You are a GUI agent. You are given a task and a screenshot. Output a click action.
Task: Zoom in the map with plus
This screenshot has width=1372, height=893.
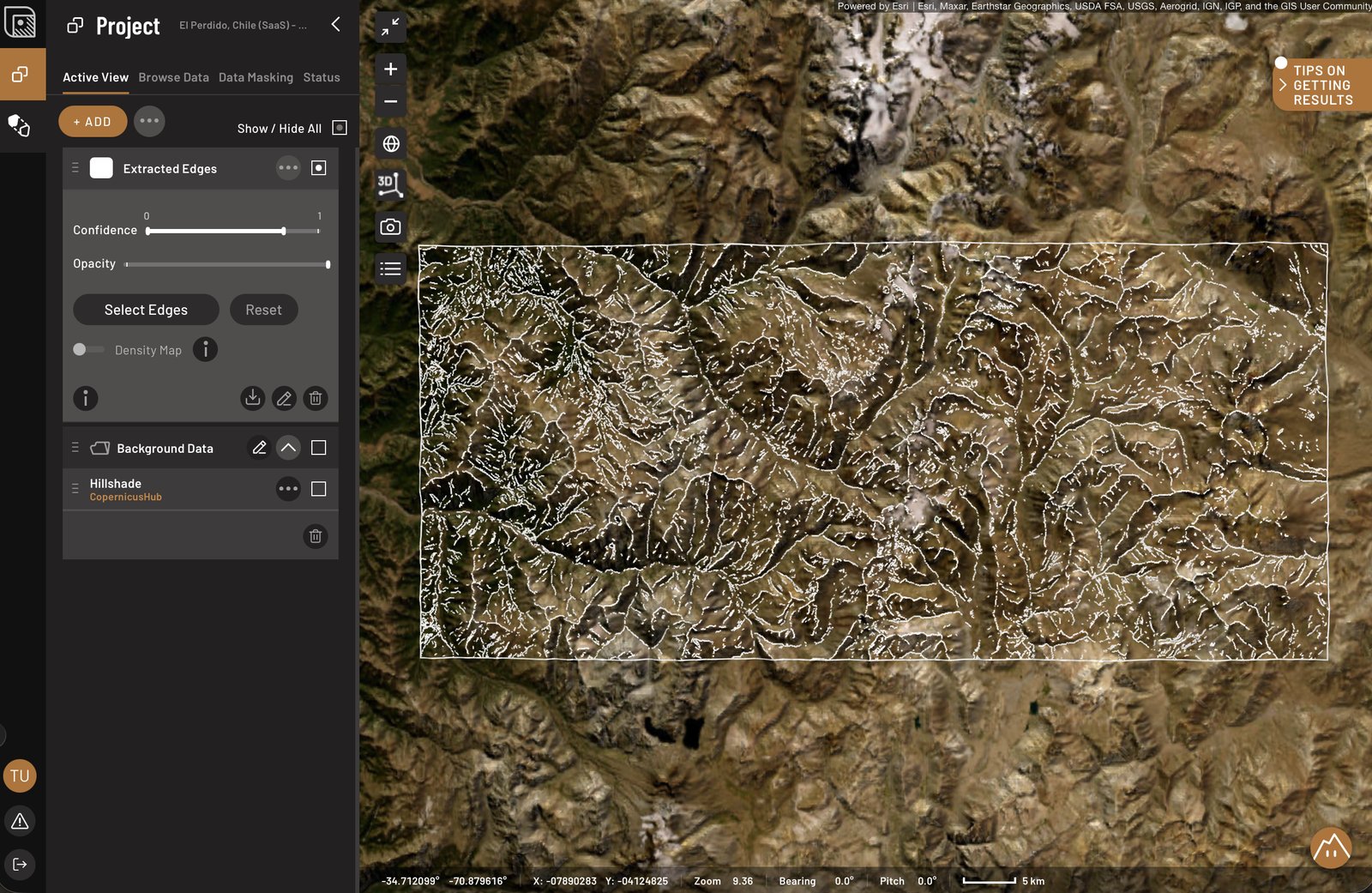[390, 69]
